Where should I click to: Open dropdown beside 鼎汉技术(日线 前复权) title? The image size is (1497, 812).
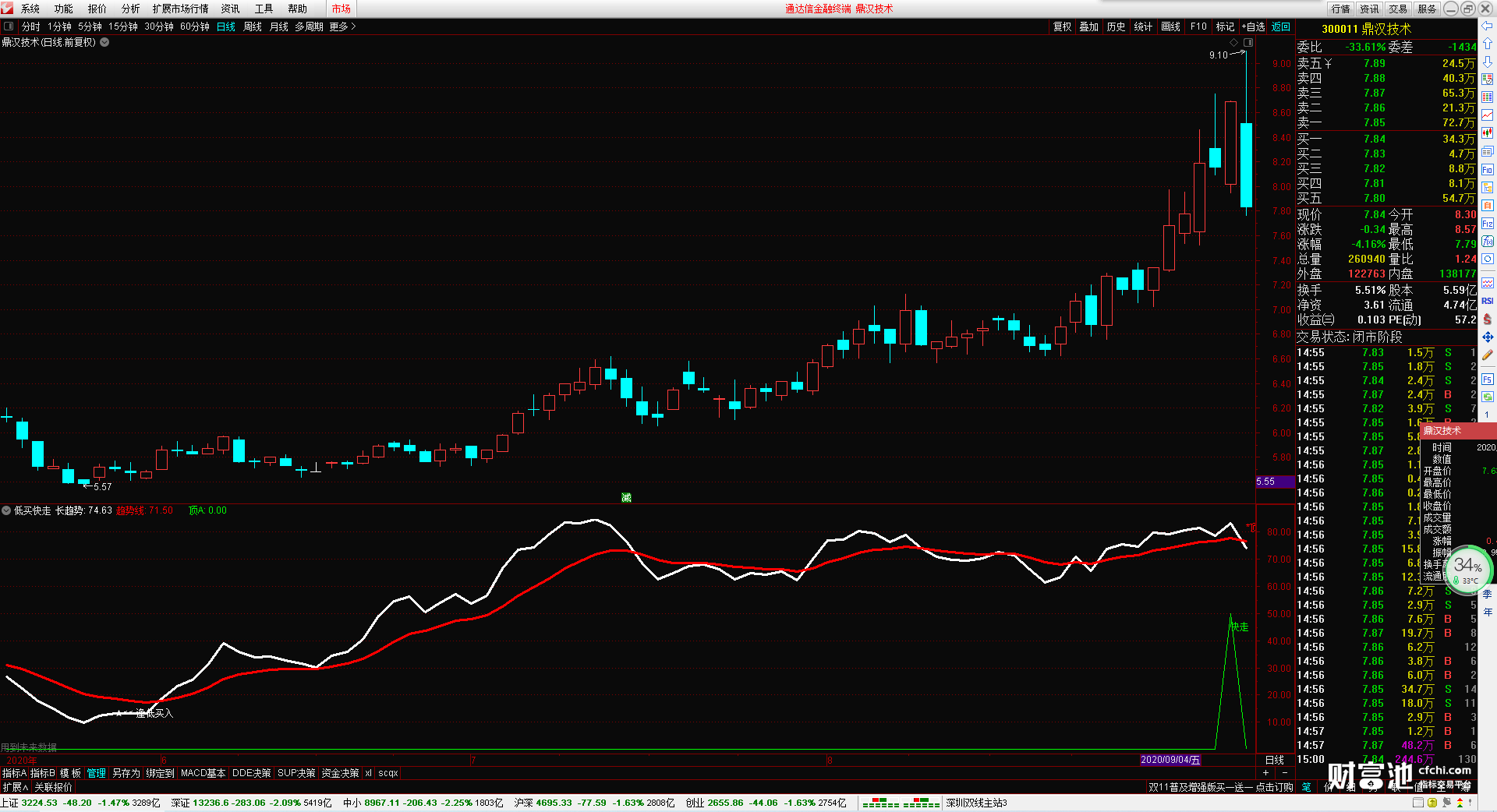click(x=104, y=42)
